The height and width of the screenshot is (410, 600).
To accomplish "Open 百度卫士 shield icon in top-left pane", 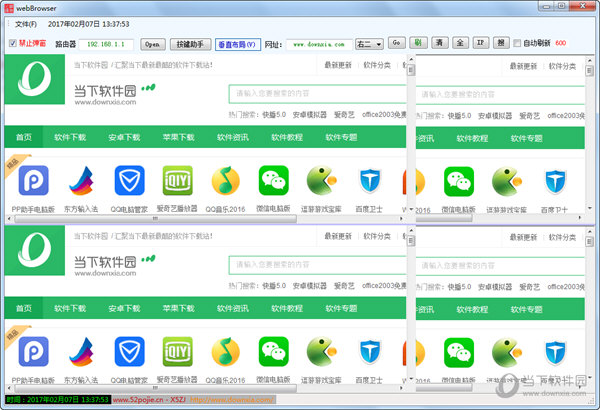I will coord(370,181).
